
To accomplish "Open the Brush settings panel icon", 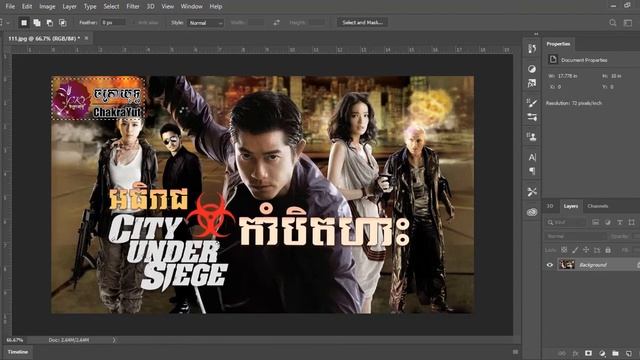I will pos(532,102).
